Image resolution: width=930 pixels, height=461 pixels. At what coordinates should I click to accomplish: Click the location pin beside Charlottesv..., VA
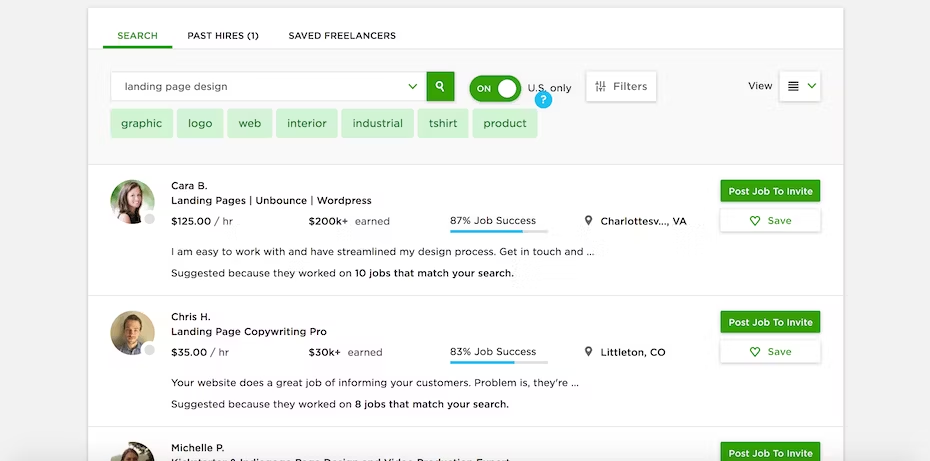[x=588, y=221]
